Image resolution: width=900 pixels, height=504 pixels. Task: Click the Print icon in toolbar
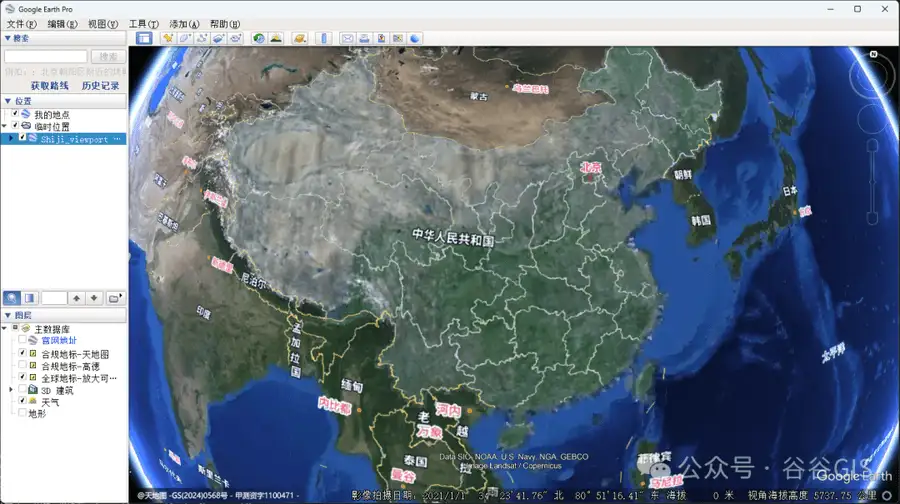pos(364,38)
